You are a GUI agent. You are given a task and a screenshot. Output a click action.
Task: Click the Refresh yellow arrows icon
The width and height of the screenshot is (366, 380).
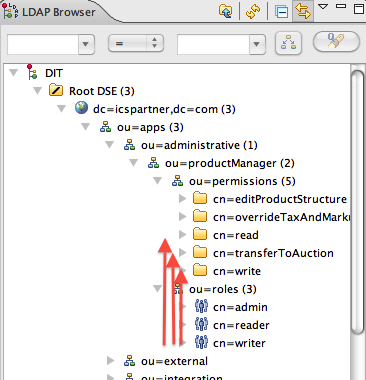(253, 12)
